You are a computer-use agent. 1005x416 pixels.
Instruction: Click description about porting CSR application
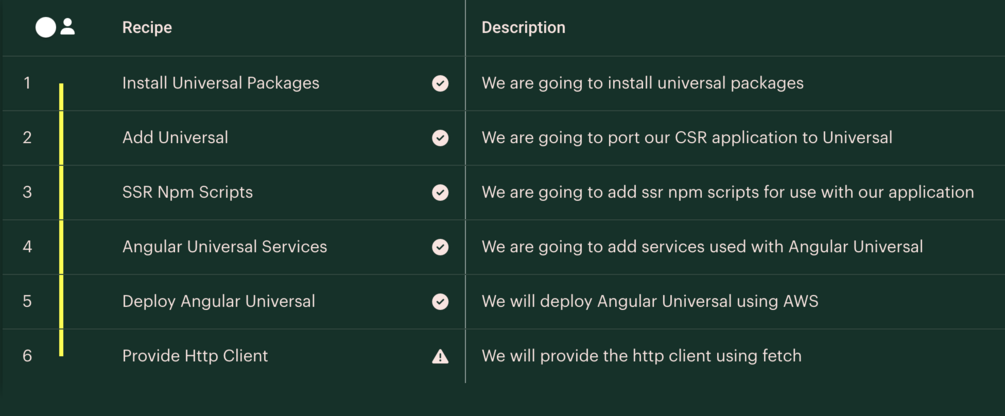tap(687, 138)
